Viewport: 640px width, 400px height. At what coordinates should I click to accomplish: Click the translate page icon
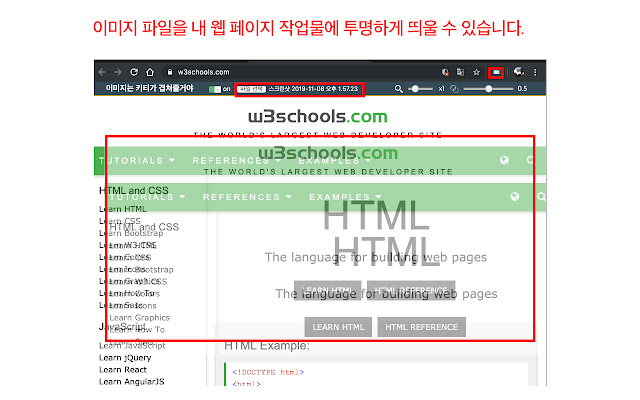460,72
